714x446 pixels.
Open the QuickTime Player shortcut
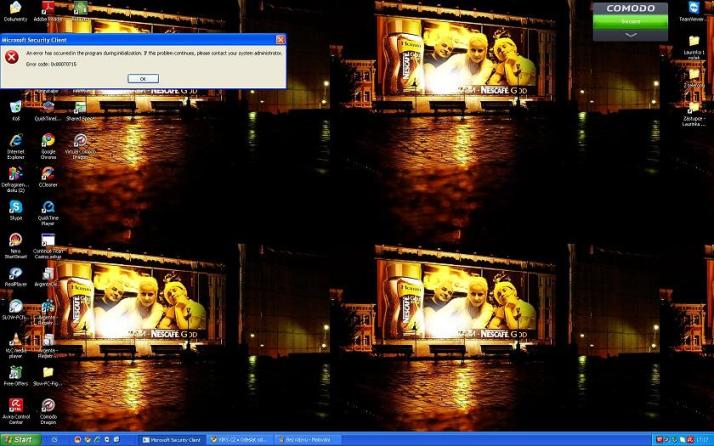(x=48, y=213)
